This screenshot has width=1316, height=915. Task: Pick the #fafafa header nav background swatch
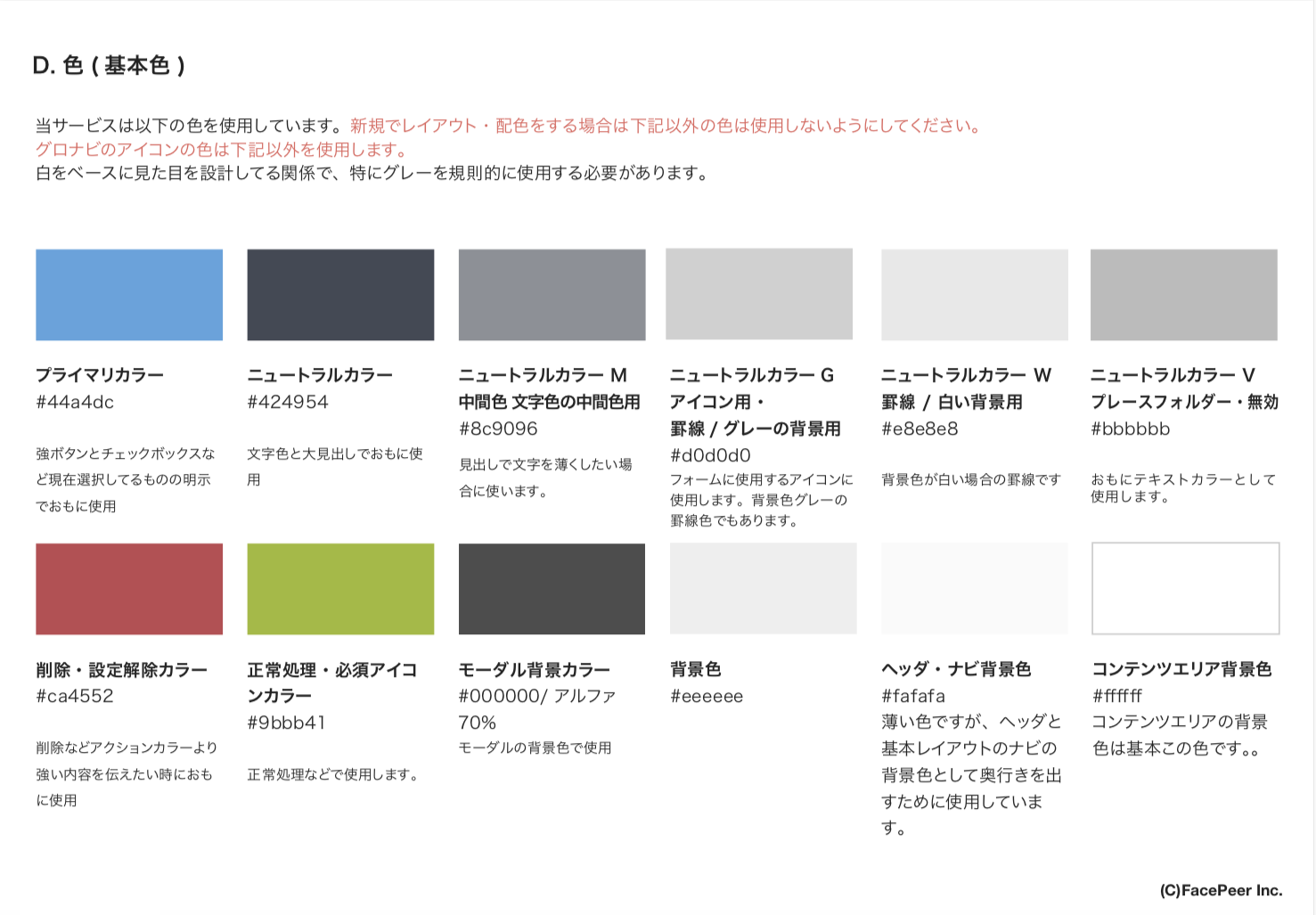tap(974, 589)
